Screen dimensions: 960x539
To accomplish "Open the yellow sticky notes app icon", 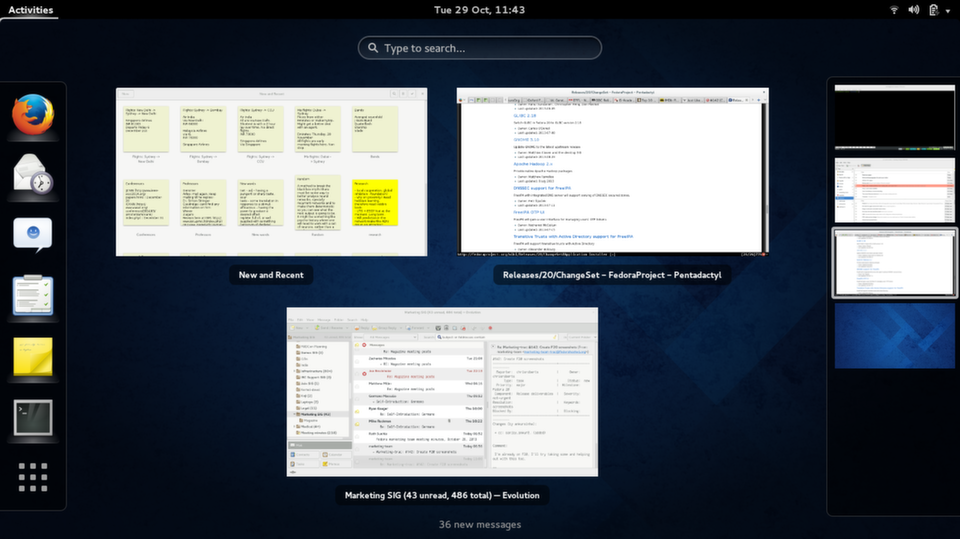I will coord(33,356).
